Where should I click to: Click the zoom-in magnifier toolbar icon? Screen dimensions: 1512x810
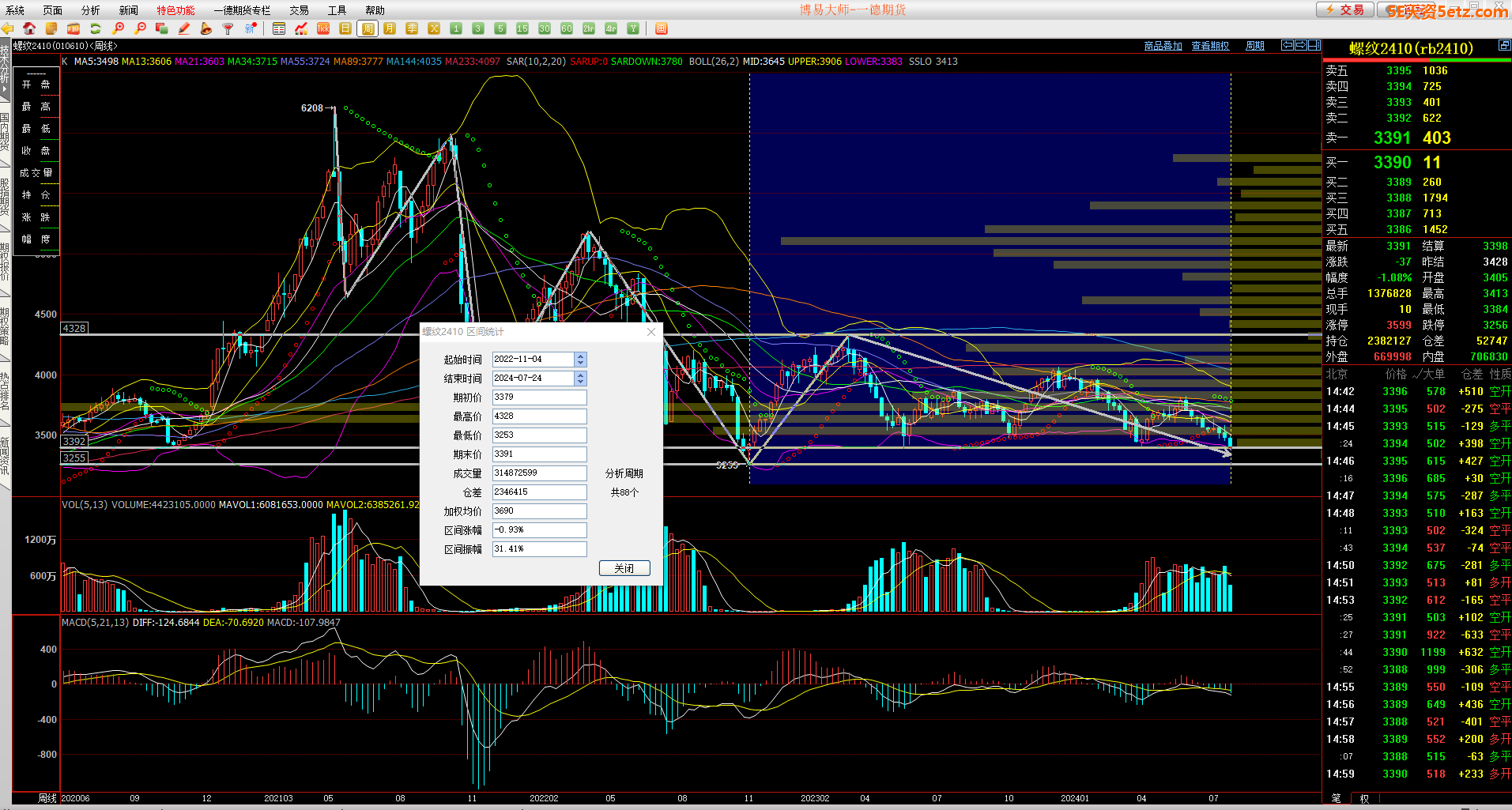(119, 28)
